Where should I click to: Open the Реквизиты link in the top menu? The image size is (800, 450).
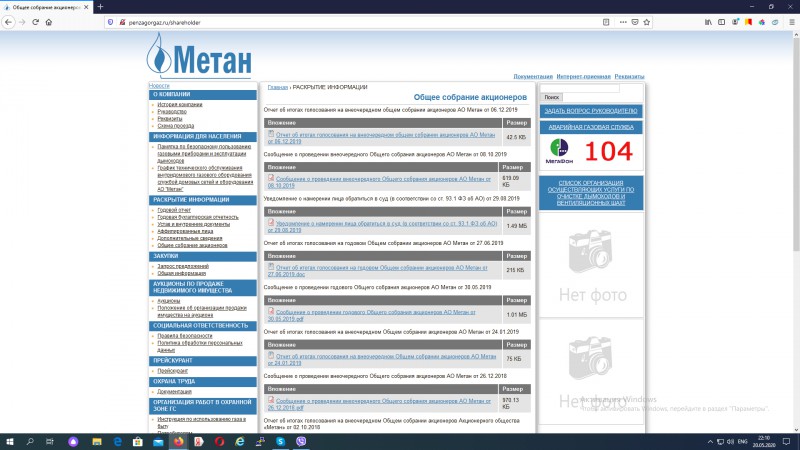[629, 77]
